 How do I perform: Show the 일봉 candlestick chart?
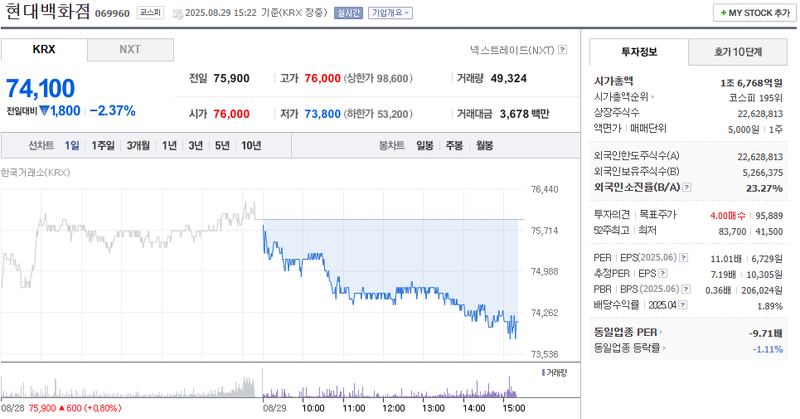(x=425, y=145)
